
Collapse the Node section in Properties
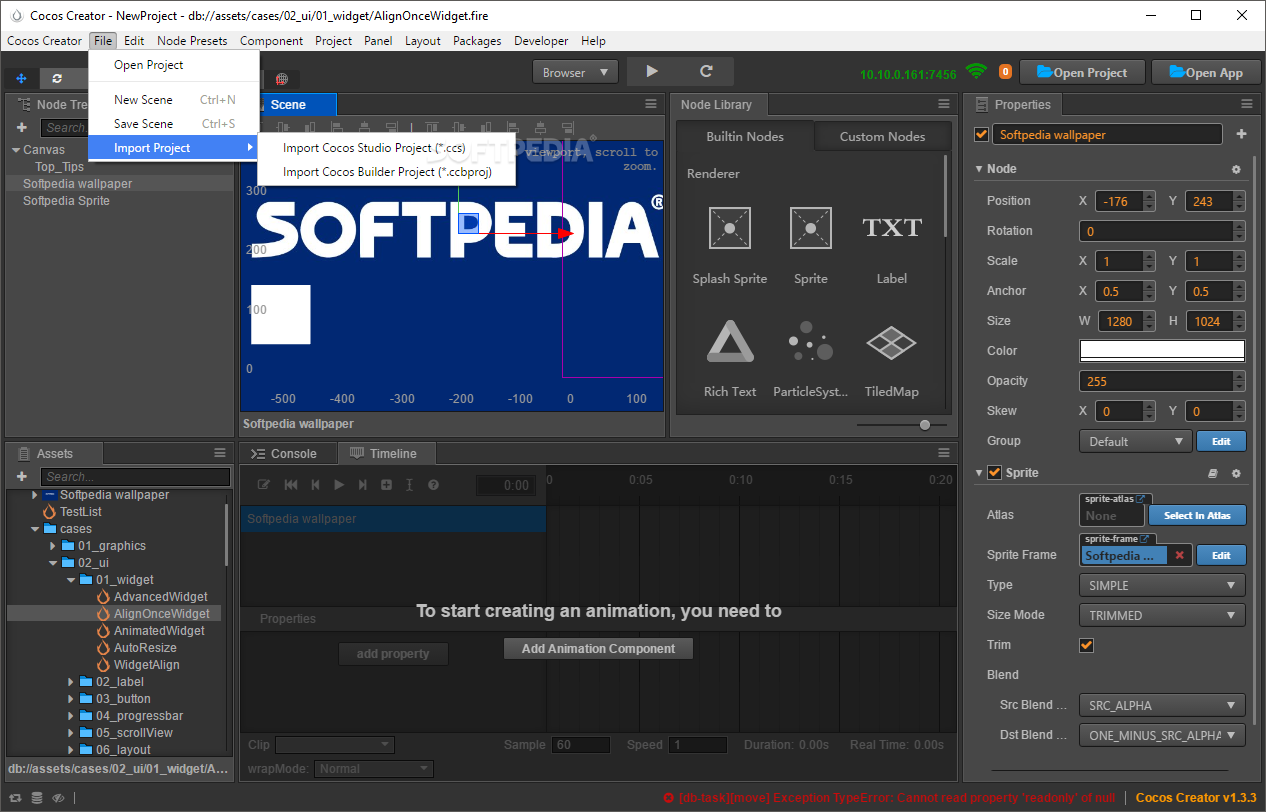pos(979,169)
